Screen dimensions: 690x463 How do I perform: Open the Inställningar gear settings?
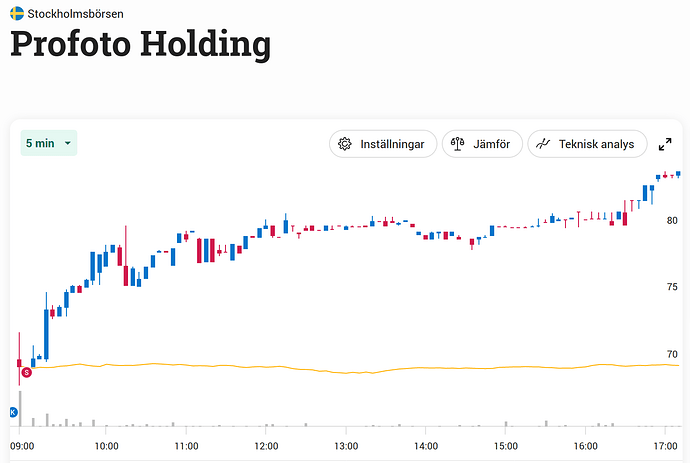(383, 144)
